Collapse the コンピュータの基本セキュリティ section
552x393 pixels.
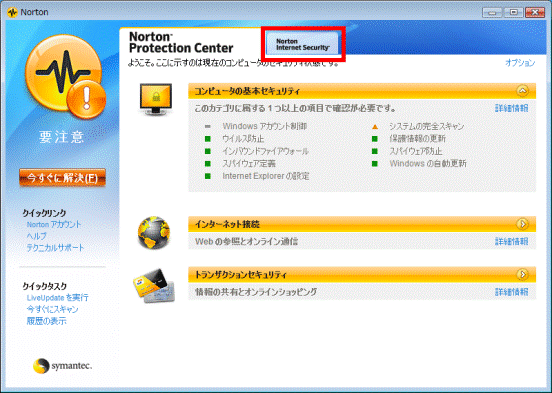(522, 91)
